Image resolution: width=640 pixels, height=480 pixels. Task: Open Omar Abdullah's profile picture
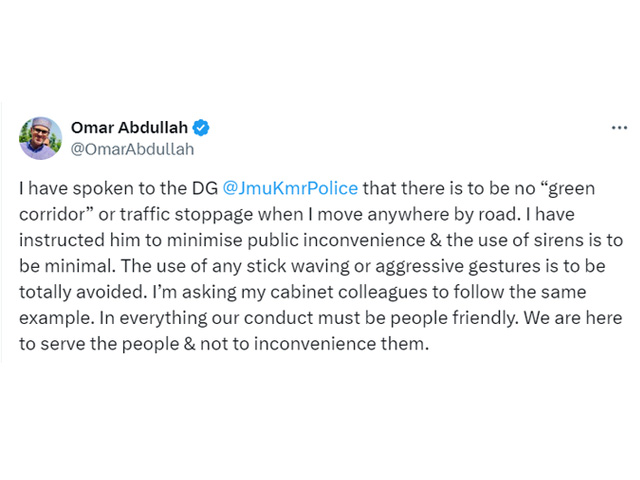(x=40, y=138)
